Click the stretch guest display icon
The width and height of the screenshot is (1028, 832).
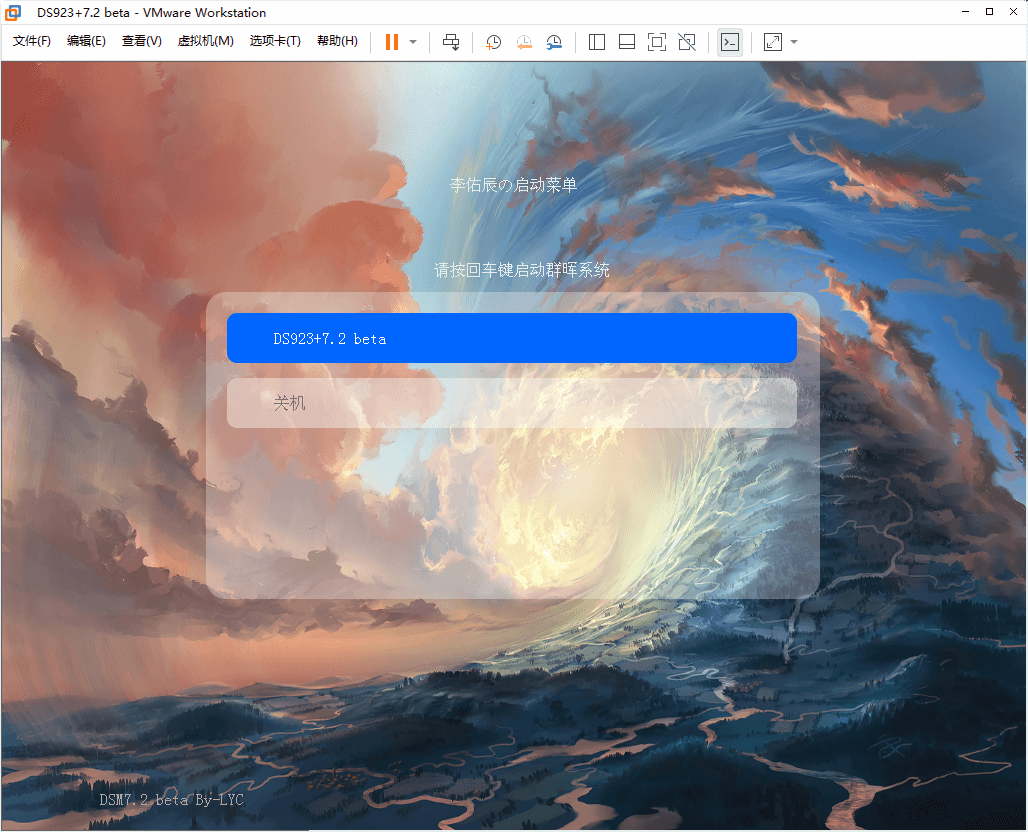point(773,42)
